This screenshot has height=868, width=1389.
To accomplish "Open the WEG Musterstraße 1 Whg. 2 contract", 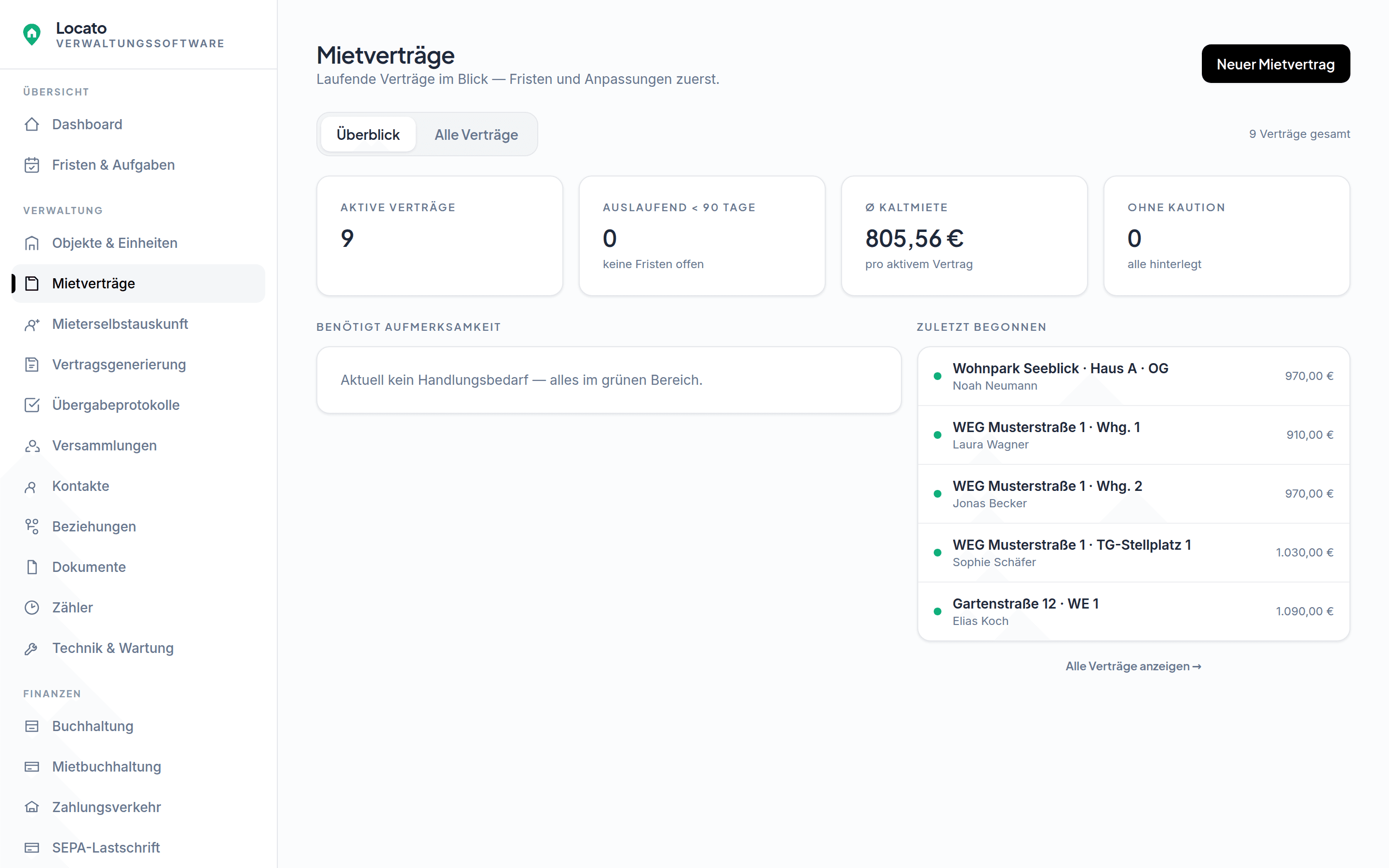I will tap(1133, 494).
